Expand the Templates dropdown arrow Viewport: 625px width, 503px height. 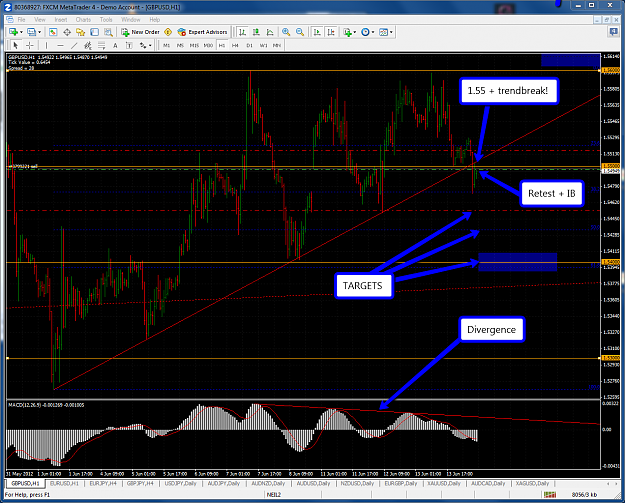tap(391, 32)
